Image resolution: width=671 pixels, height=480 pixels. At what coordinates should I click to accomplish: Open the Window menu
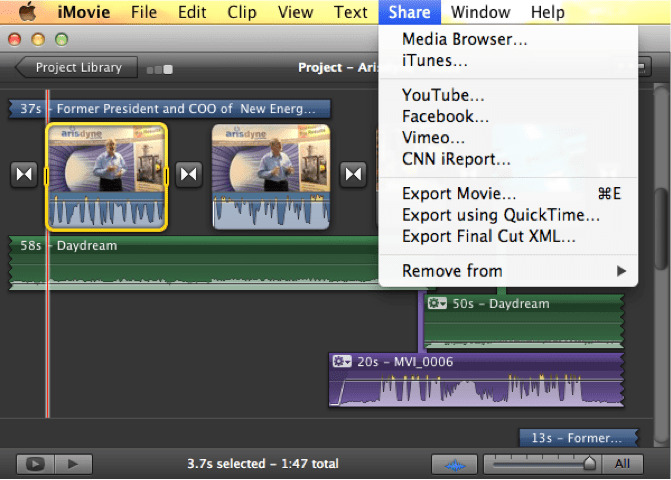click(x=481, y=12)
